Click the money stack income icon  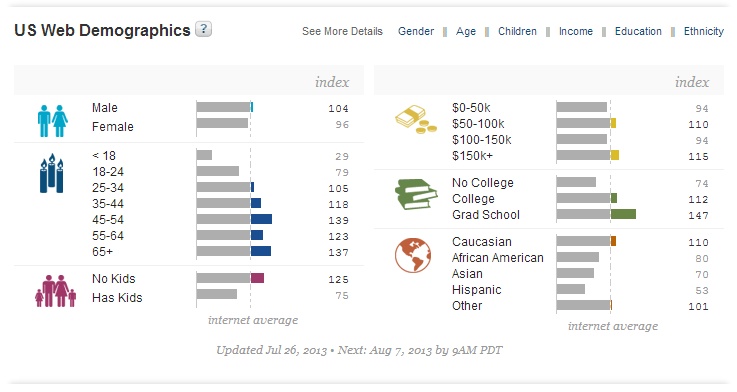[x=416, y=119]
